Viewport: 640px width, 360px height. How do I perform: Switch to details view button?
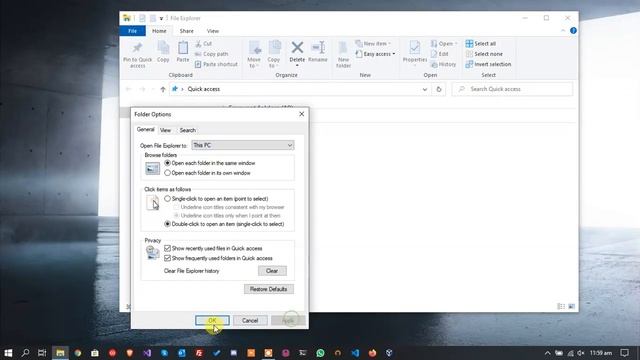tap(561, 306)
